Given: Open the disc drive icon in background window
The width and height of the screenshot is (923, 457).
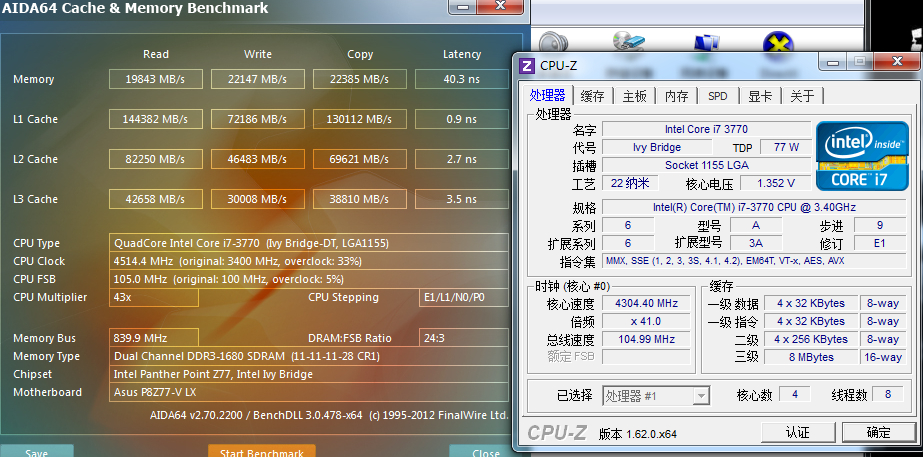Looking at the screenshot, I should click(629, 42).
